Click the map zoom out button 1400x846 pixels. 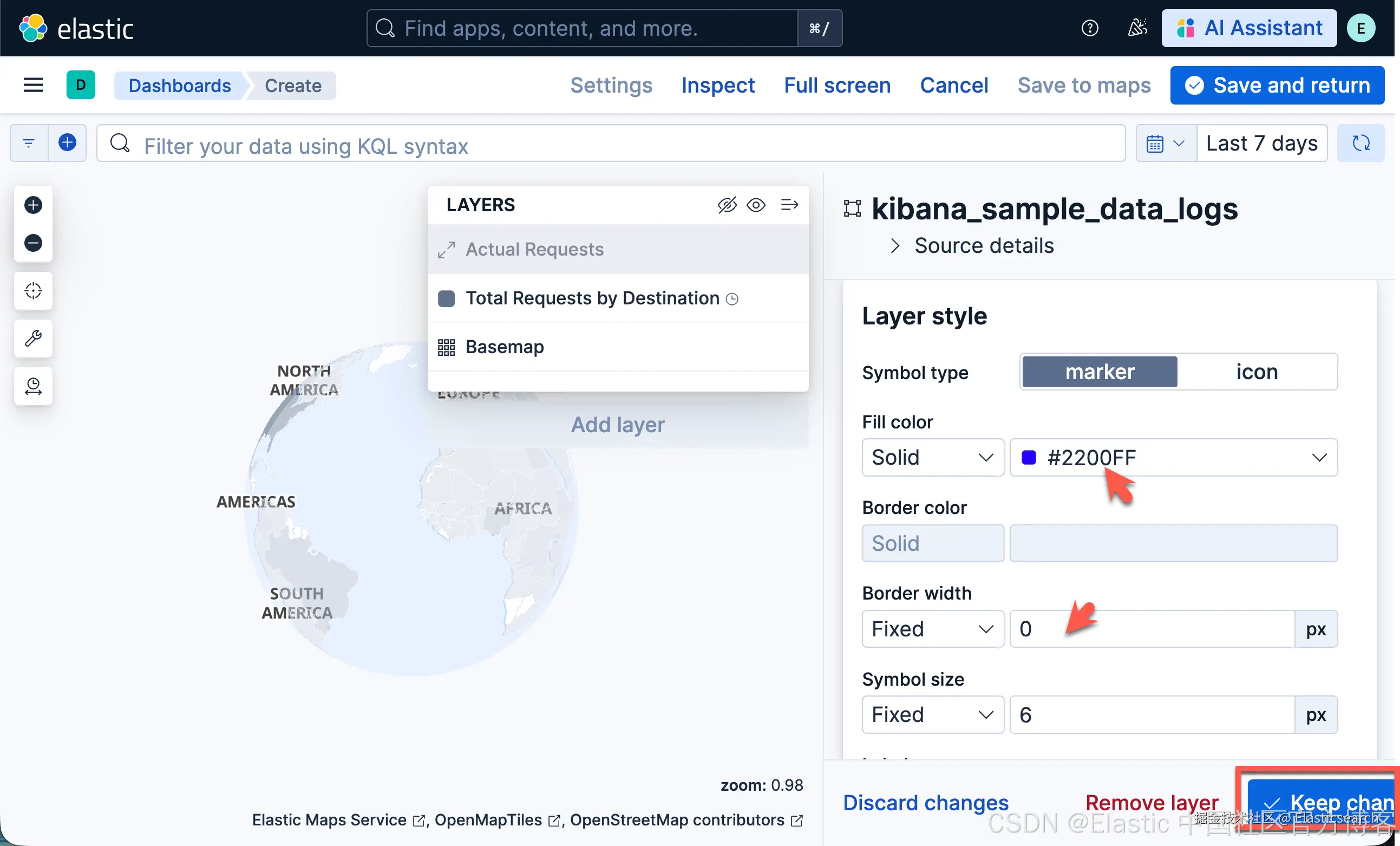[x=33, y=243]
